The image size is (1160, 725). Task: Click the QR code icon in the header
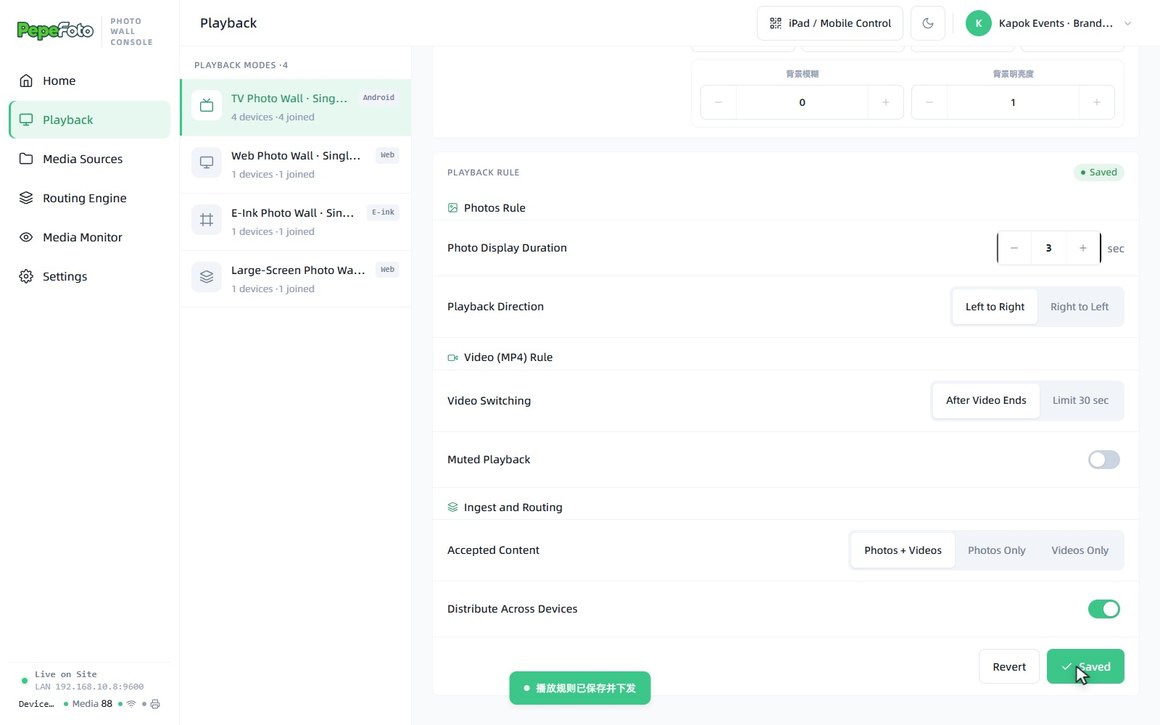(775, 24)
